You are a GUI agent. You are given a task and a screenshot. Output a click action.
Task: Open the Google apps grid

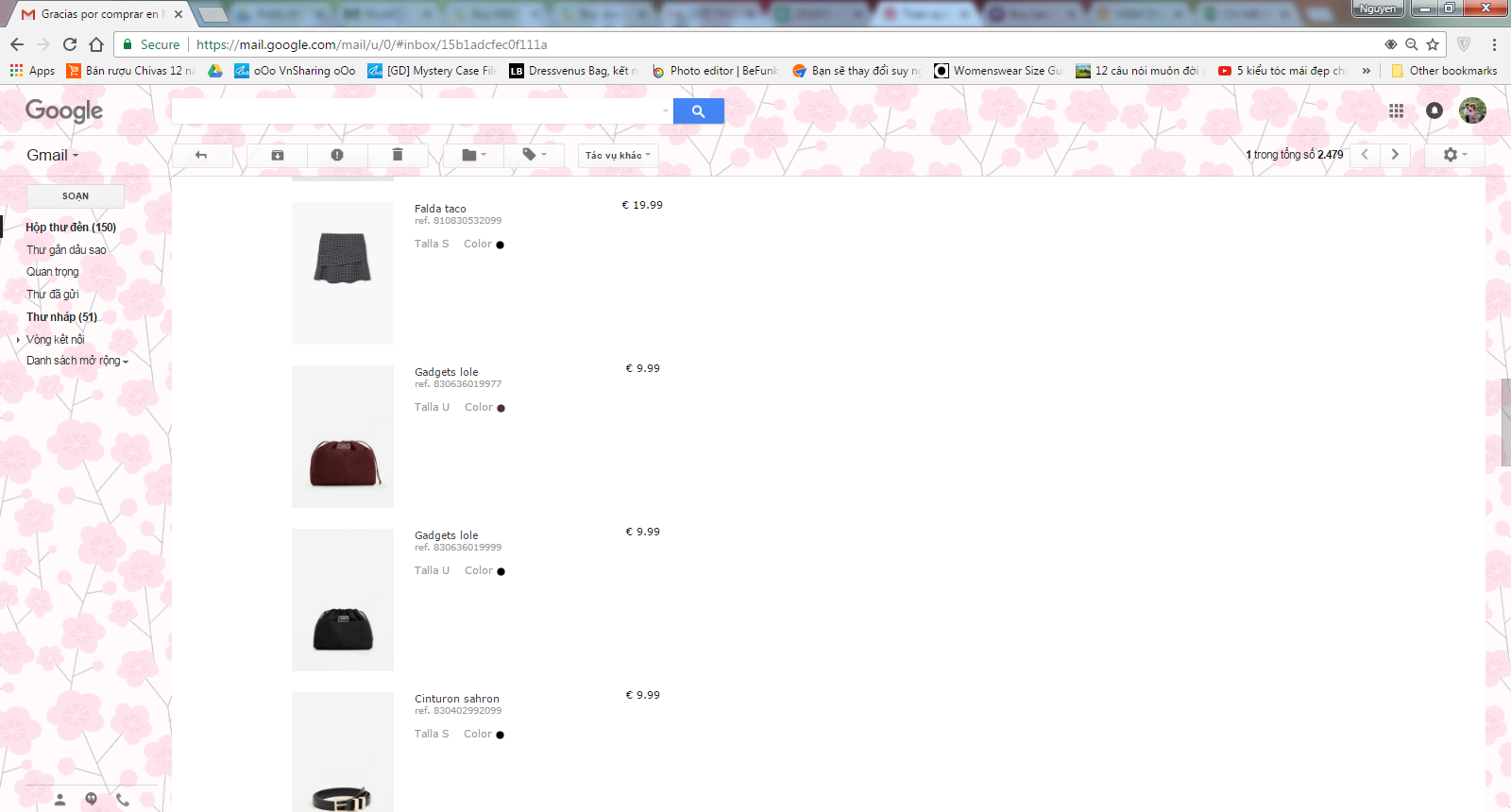1396,111
